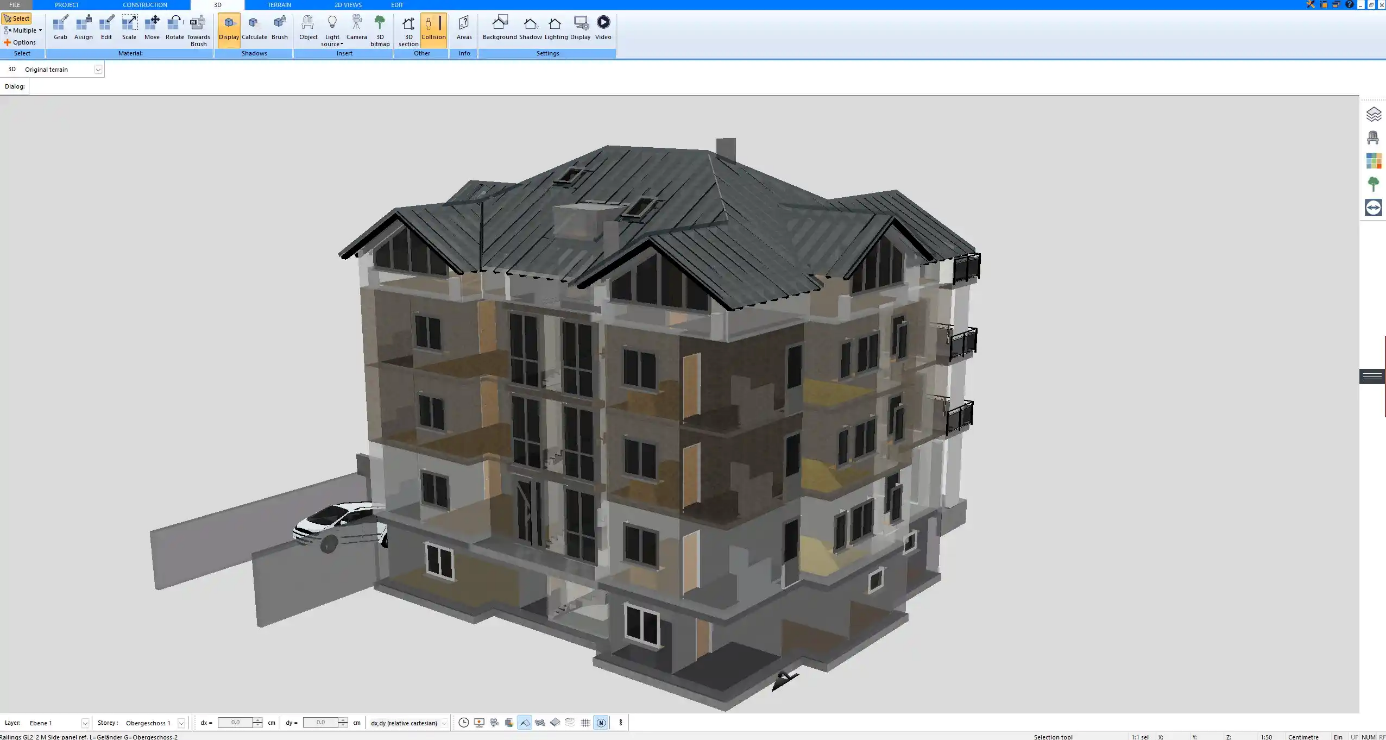Image resolution: width=1386 pixels, height=740 pixels.
Task: Increase the dx value with the spinner
Action: pyautogui.click(x=258, y=719)
